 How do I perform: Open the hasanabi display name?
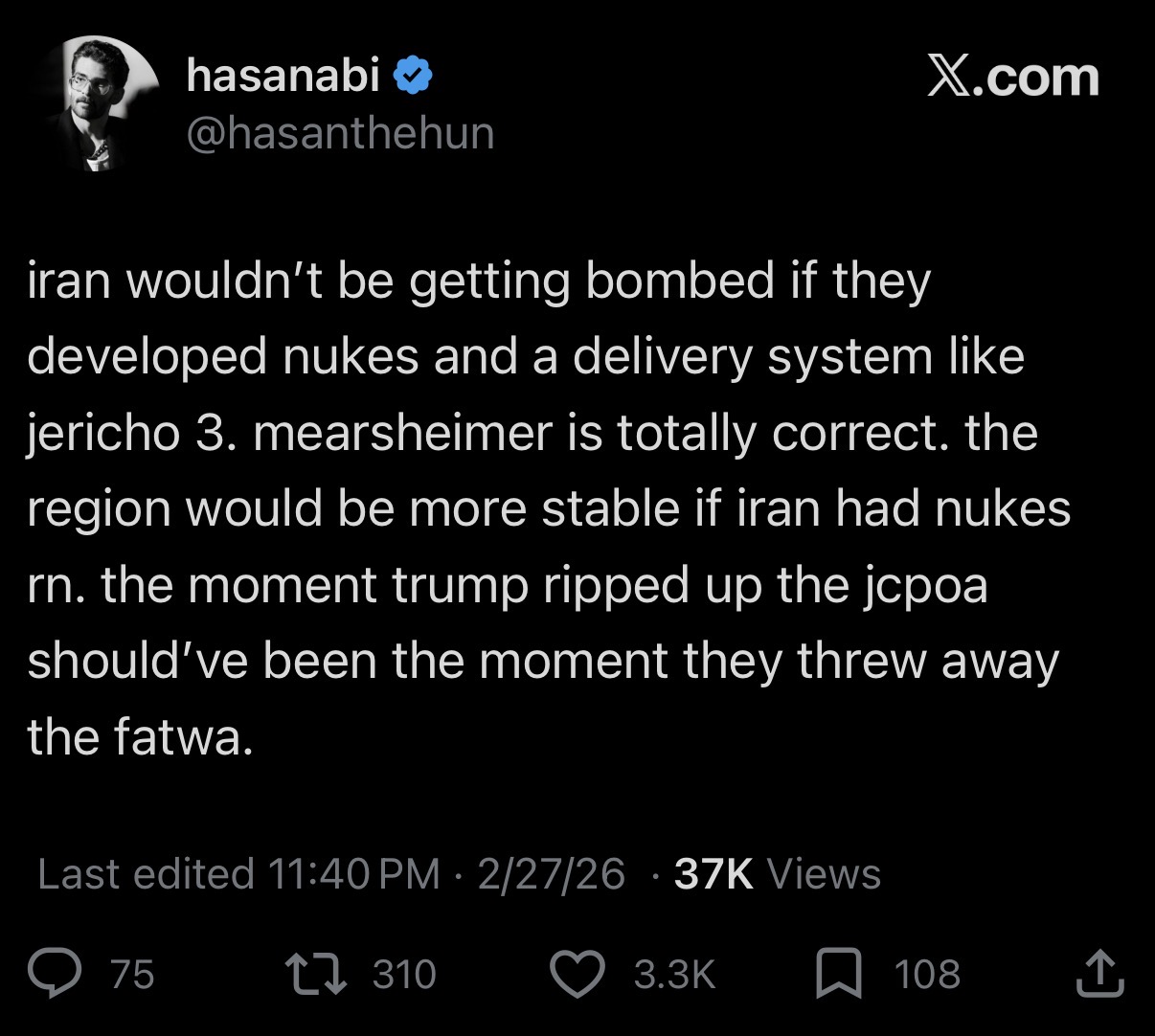283,75
